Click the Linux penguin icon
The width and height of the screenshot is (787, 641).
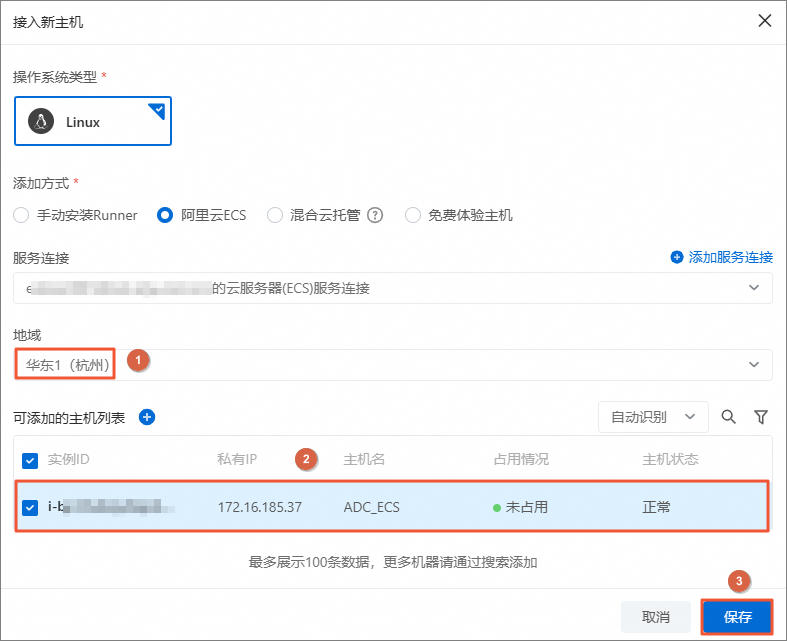point(41,121)
